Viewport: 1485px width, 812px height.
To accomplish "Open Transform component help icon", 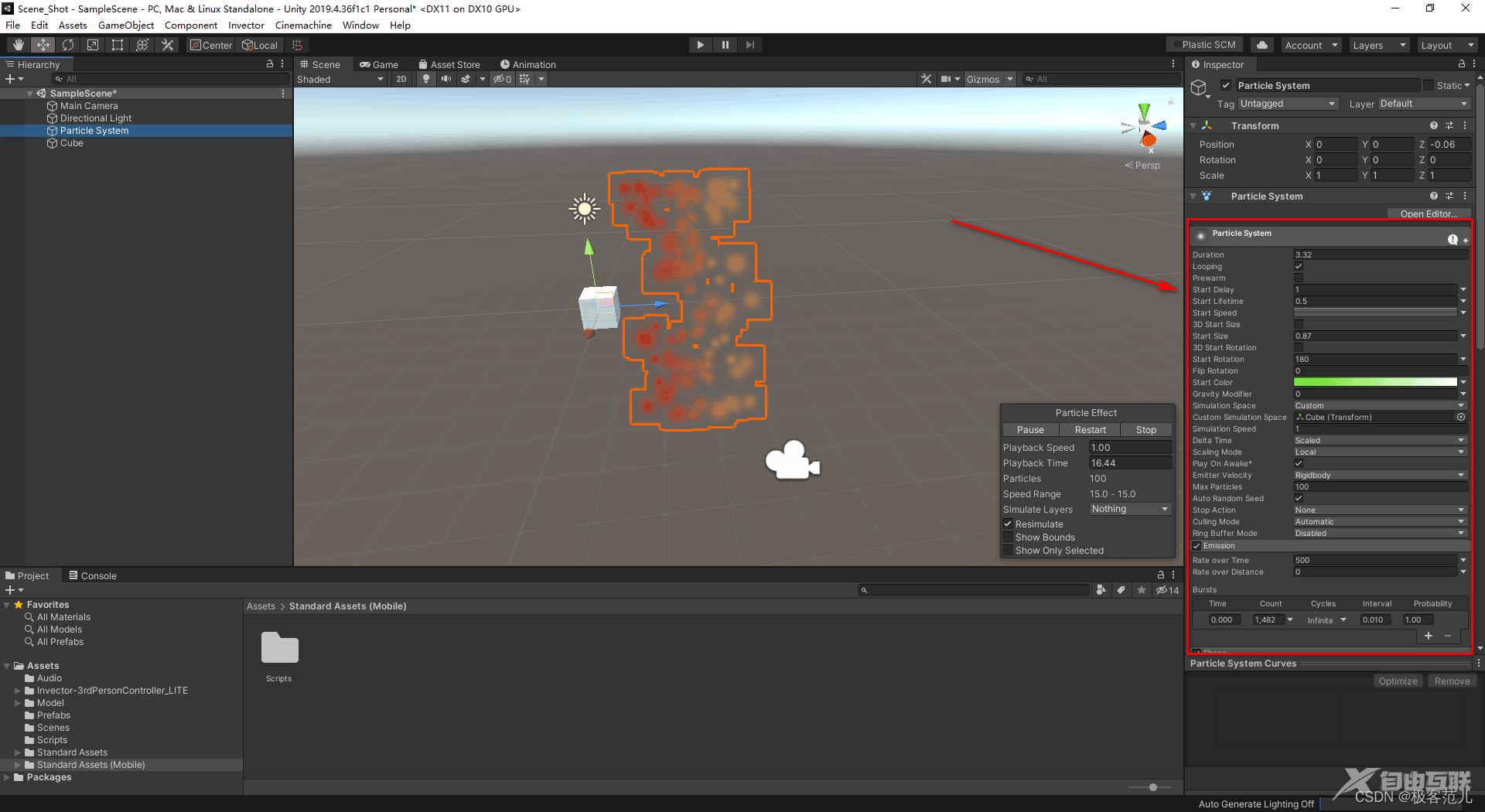I will pyautogui.click(x=1434, y=125).
